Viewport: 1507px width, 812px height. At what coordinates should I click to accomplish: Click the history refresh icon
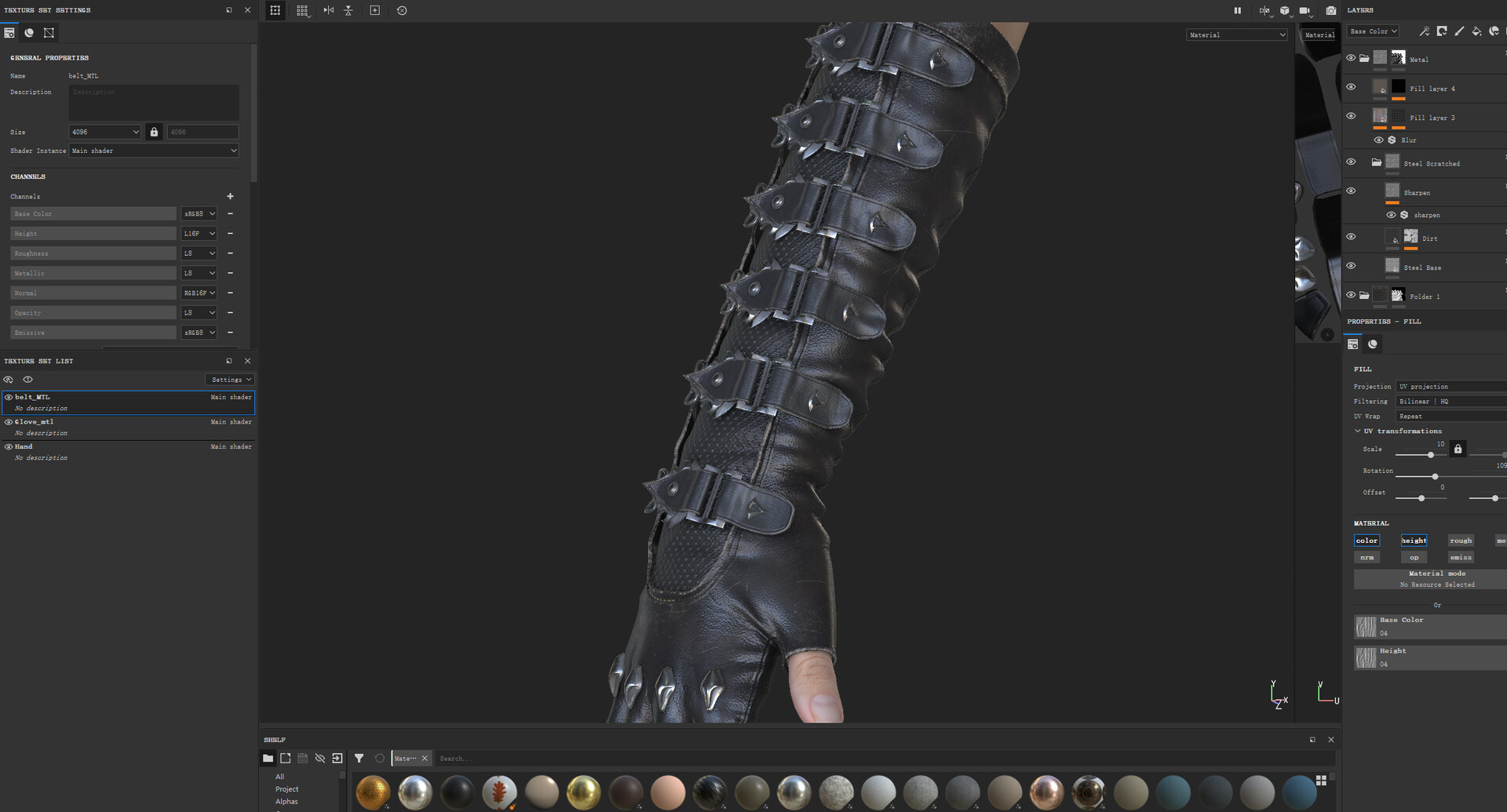[x=402, y=10]
